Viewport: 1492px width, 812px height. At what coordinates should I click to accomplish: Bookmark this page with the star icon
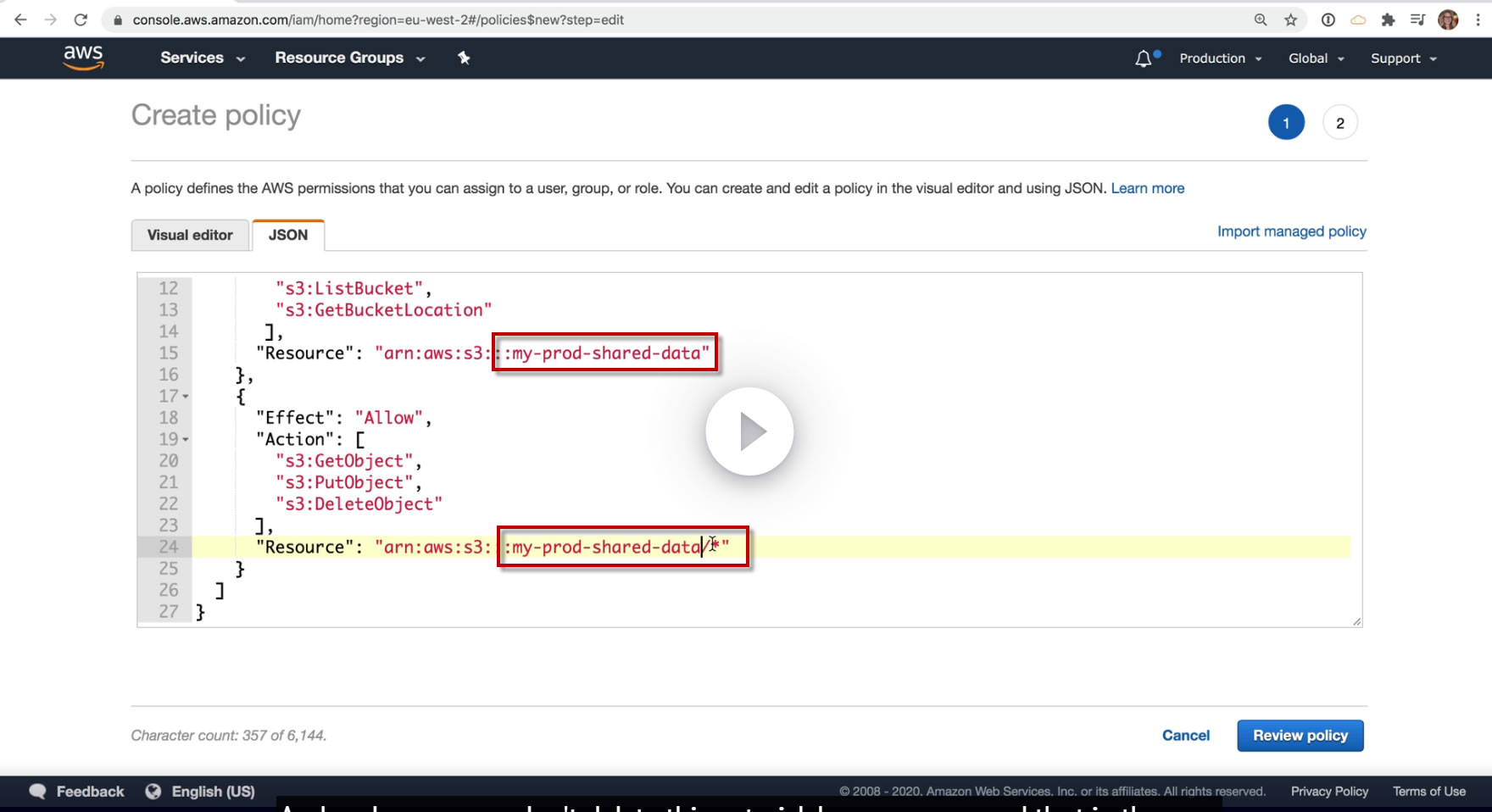[1291, 19]
